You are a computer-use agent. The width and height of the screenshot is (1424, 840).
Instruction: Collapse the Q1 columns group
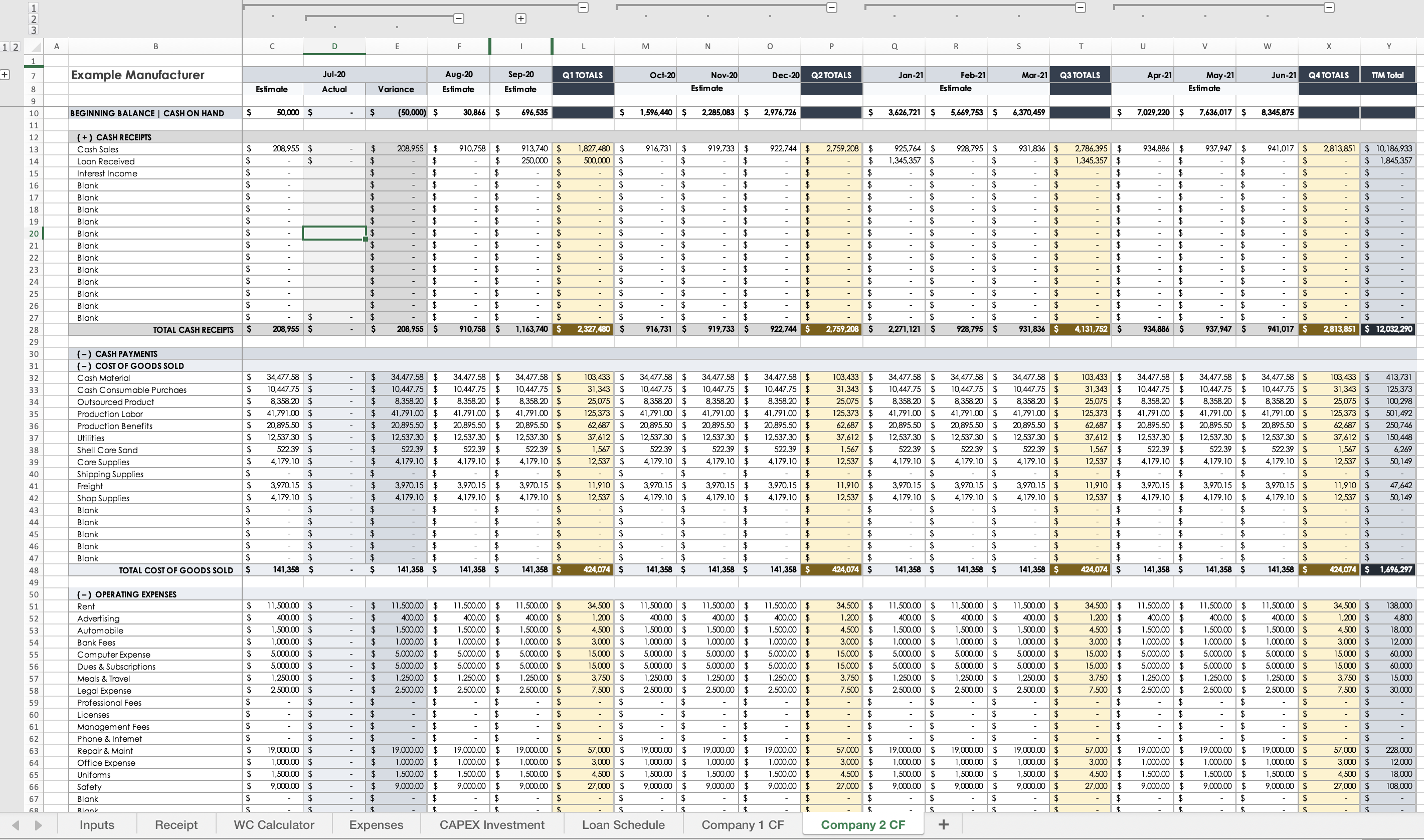click(x=583, y=8)
